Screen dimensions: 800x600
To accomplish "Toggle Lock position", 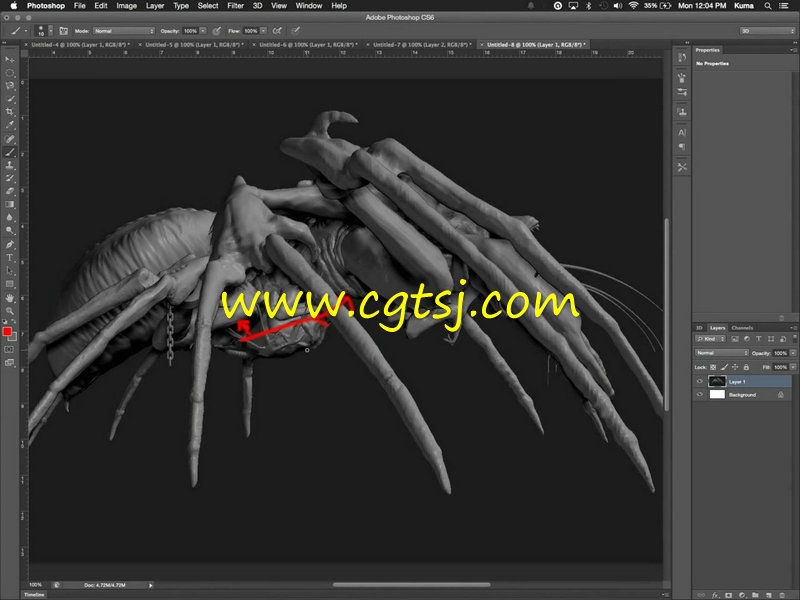I will 735,367.
